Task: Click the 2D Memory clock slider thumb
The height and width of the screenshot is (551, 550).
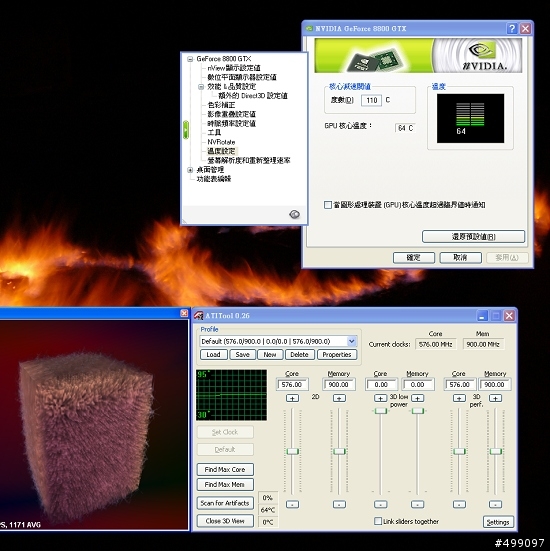Action: [339, 451]
